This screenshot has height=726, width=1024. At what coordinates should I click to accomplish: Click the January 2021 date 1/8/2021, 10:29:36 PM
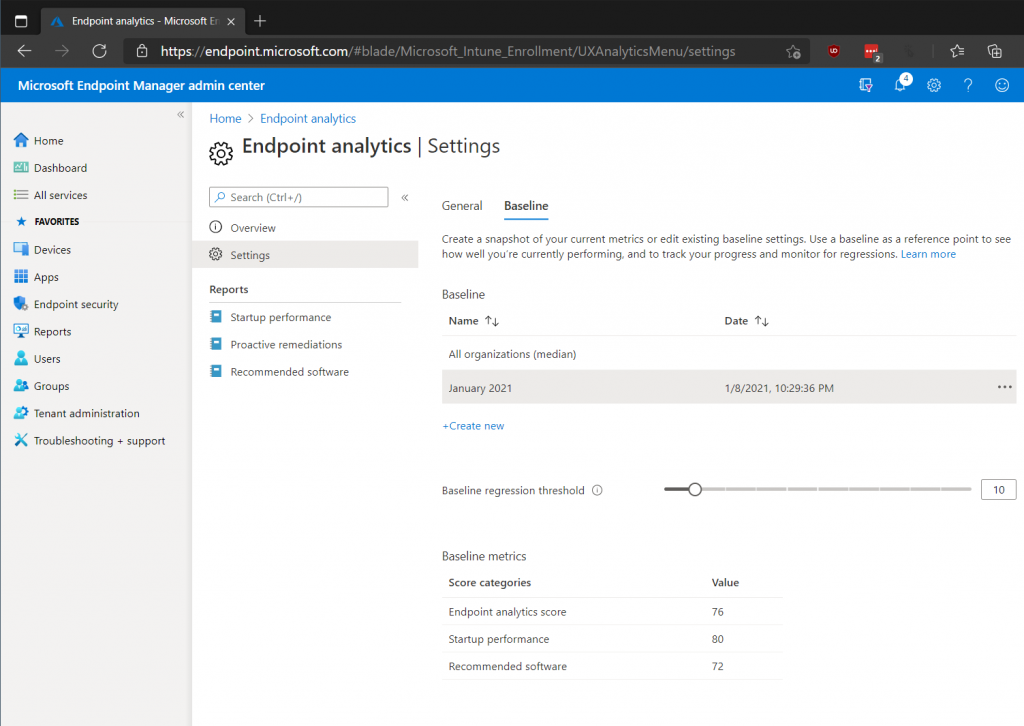click(x=779, y=388)
